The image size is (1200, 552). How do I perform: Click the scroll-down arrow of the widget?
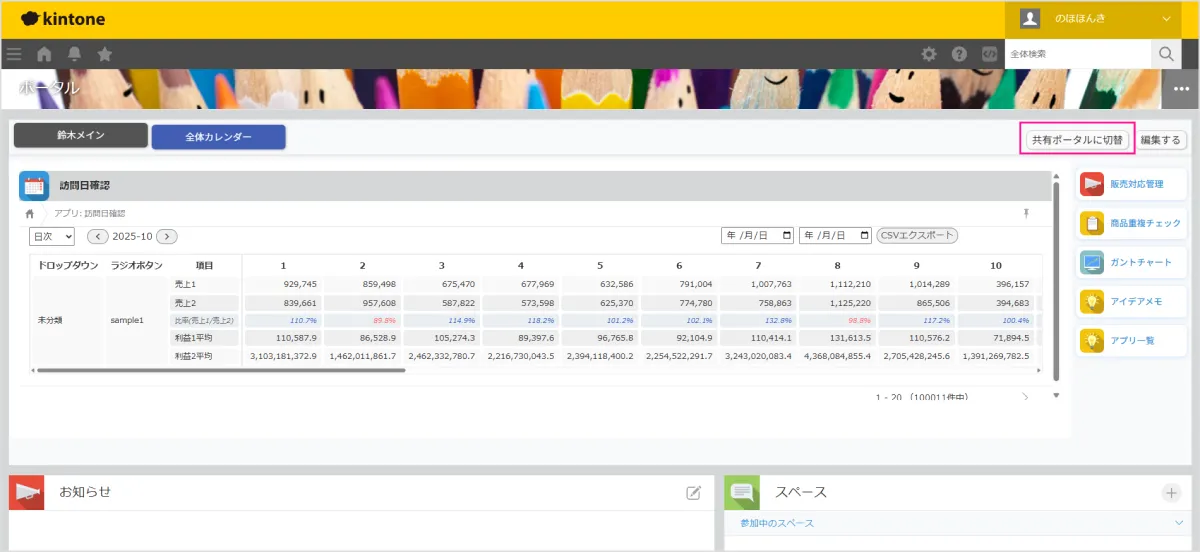[1056, 396]
